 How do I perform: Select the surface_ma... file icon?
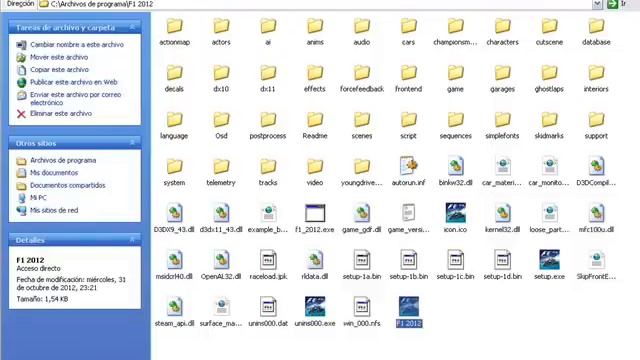coord(221,307)
